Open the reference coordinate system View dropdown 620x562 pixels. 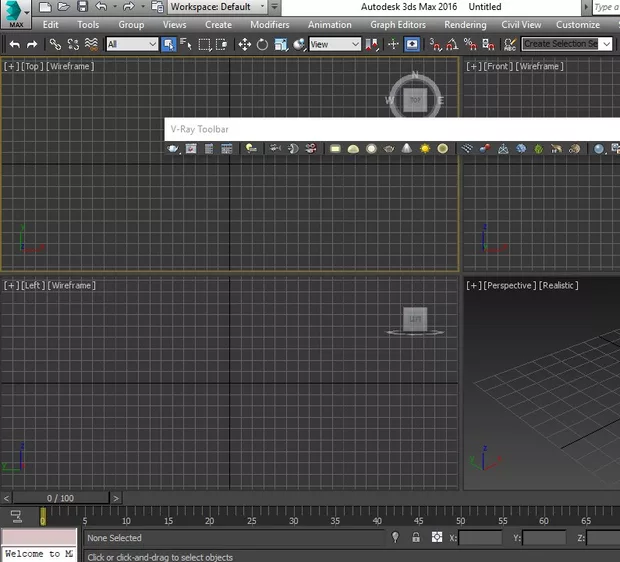[x=334, y=45]
